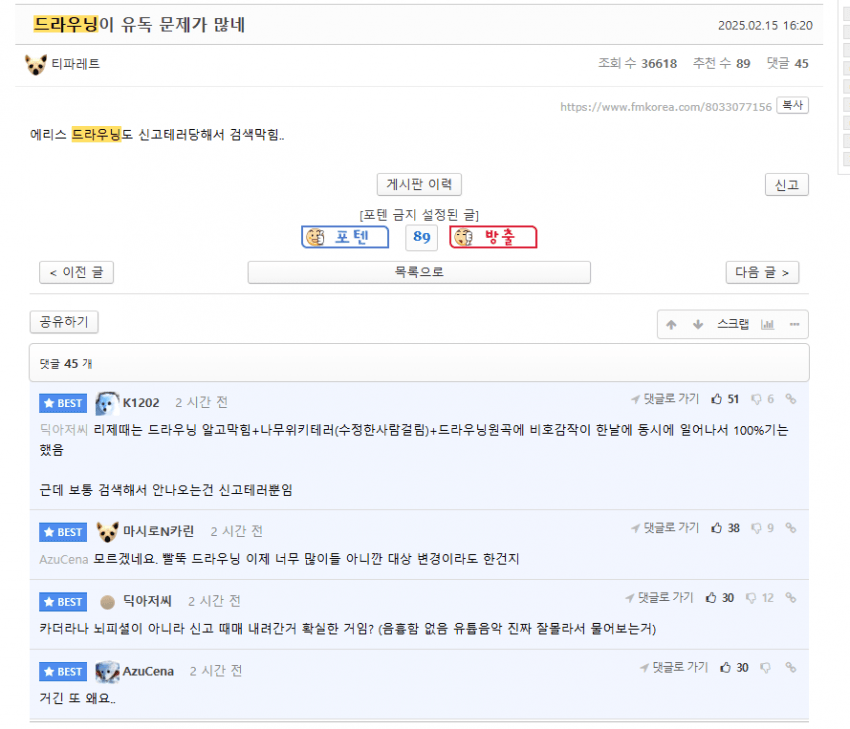The height and width of the screenshot is (729, 850).
Task: Click the 방출 downvote button
Action: pos(493,237)
